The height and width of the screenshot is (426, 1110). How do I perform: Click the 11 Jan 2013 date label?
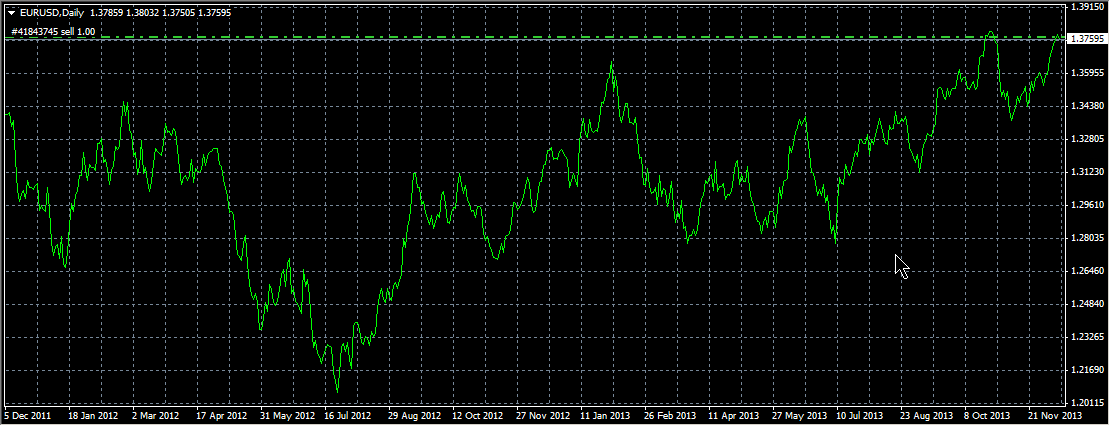(606, 415)
